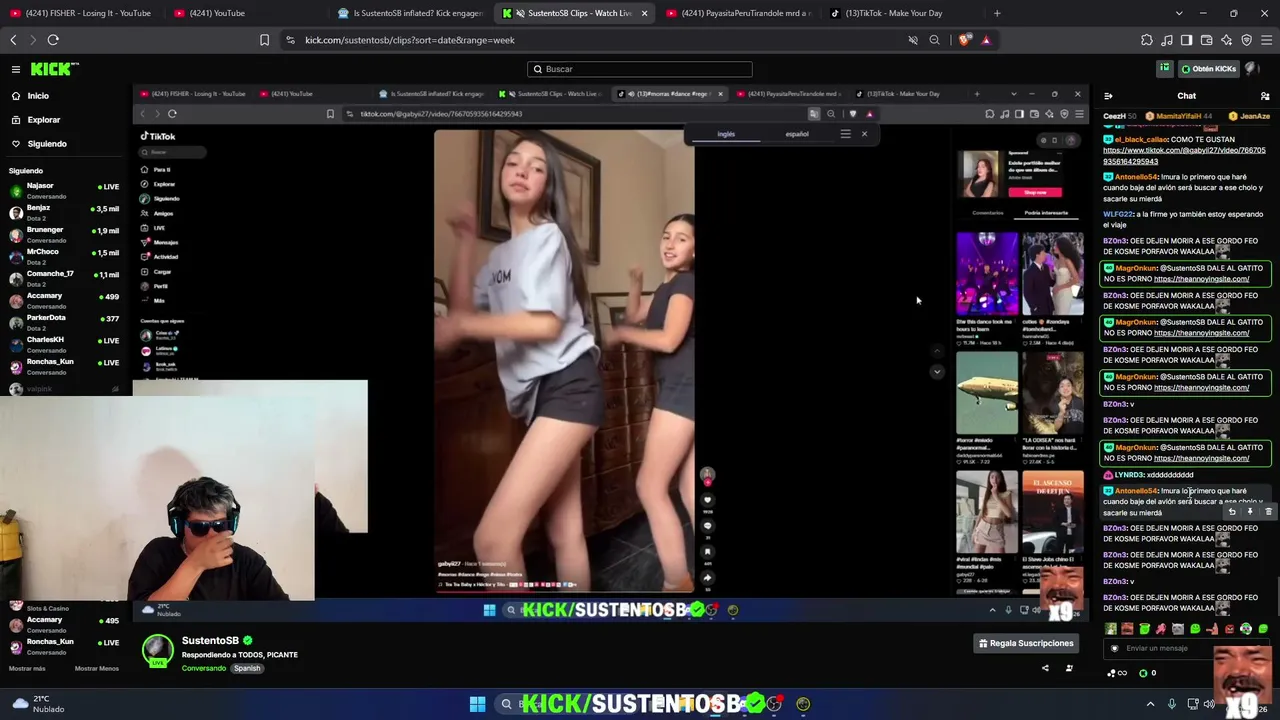Click Regala Suscripciones button
Viewport: 1280px width, 720px height.
1026,643
